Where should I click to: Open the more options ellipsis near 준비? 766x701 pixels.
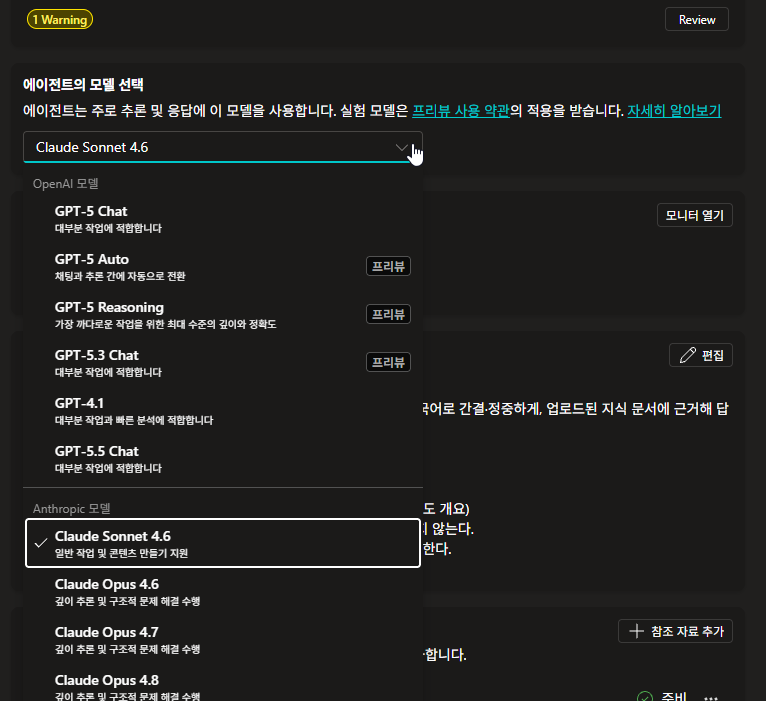click(711, 698)
